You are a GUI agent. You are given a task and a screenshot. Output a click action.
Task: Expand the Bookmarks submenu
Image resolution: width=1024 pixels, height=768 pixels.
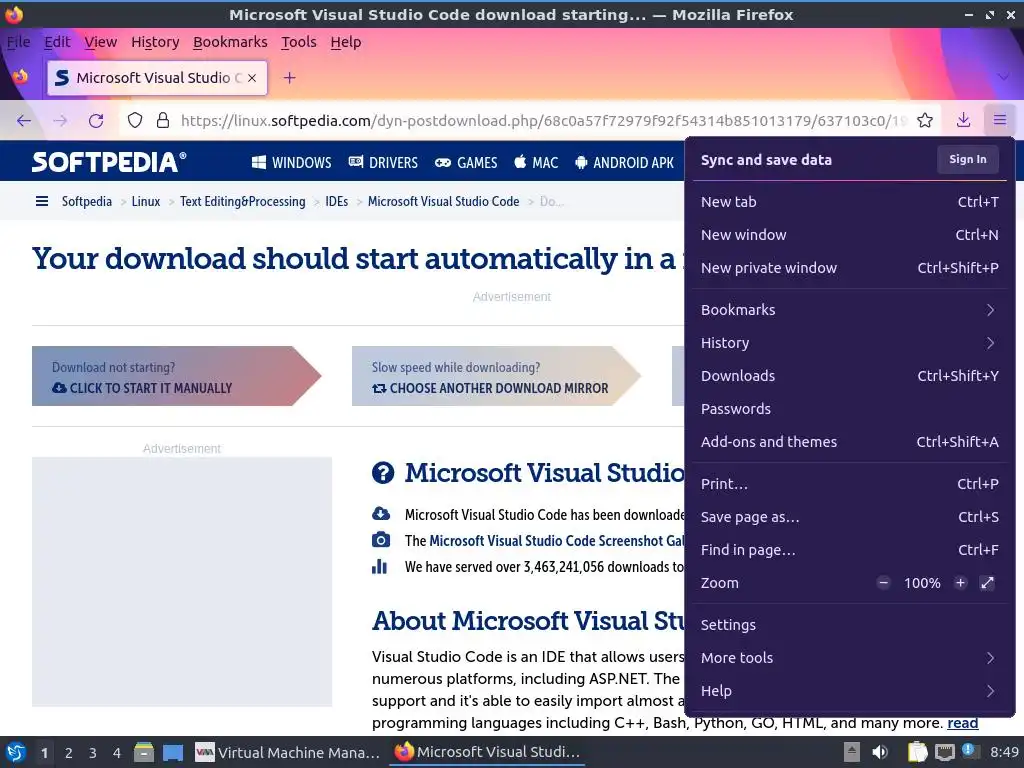(x=850, y=310)
